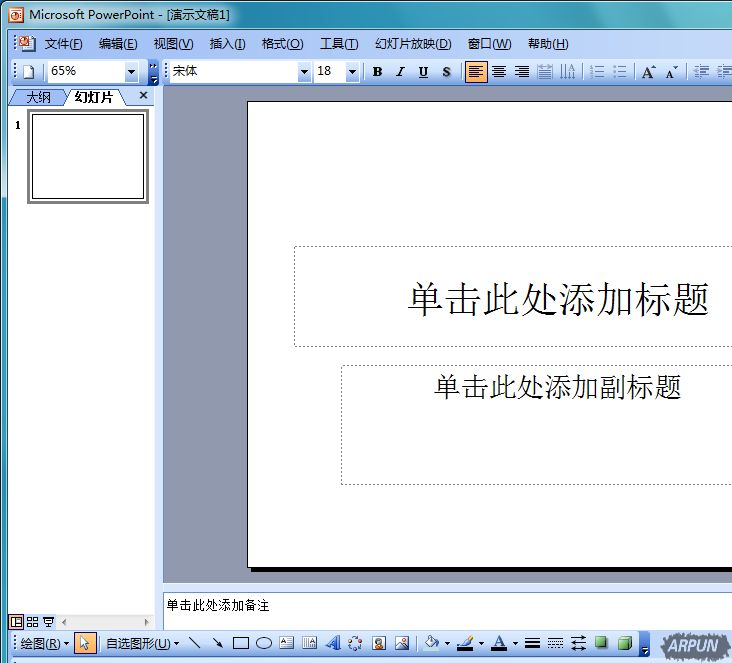
Task: Toggle bold formatting
Action: coord(377,72)
